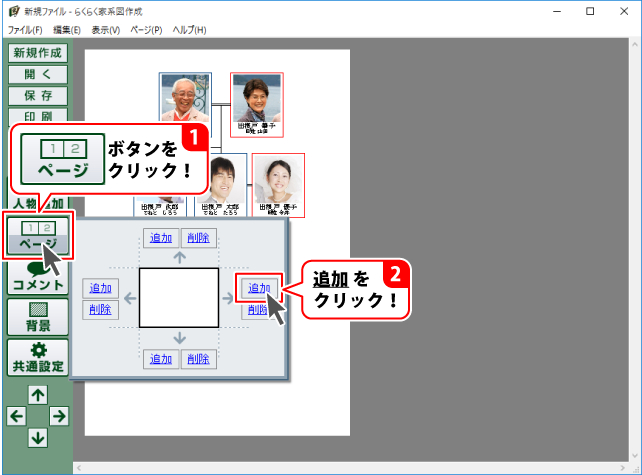Click the 開く (Open) button
Screen dimensions: 642x475
click(38, 75)
